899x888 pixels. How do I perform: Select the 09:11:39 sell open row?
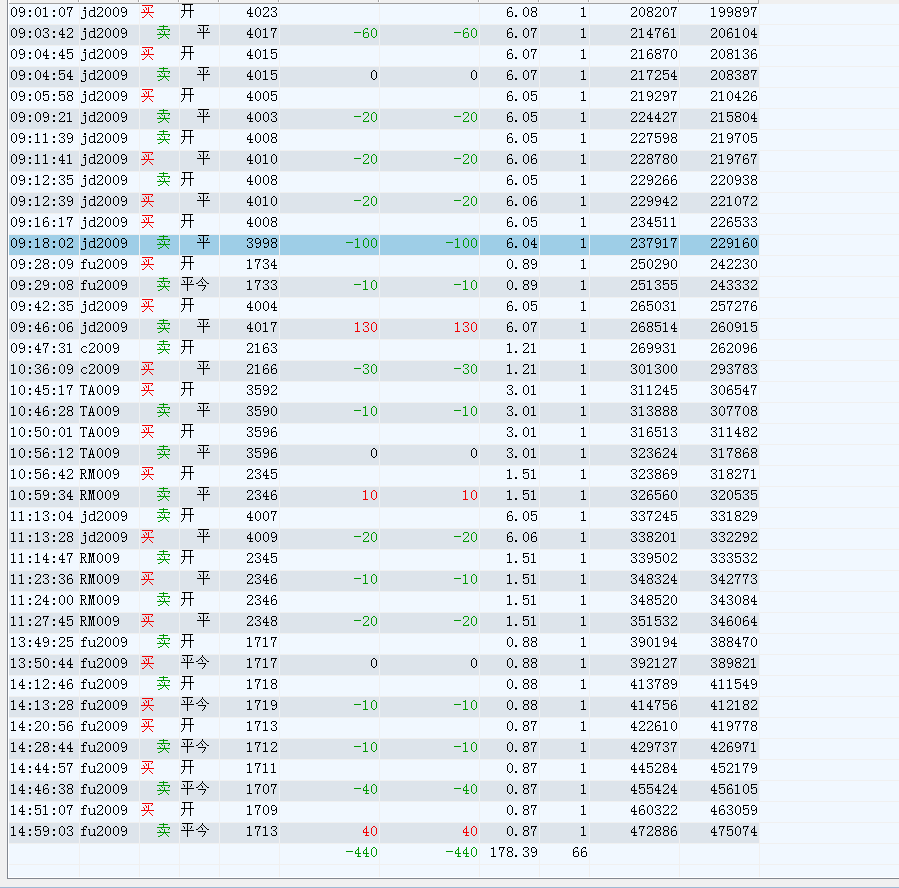pyautogui.click(x=384, y=138)
